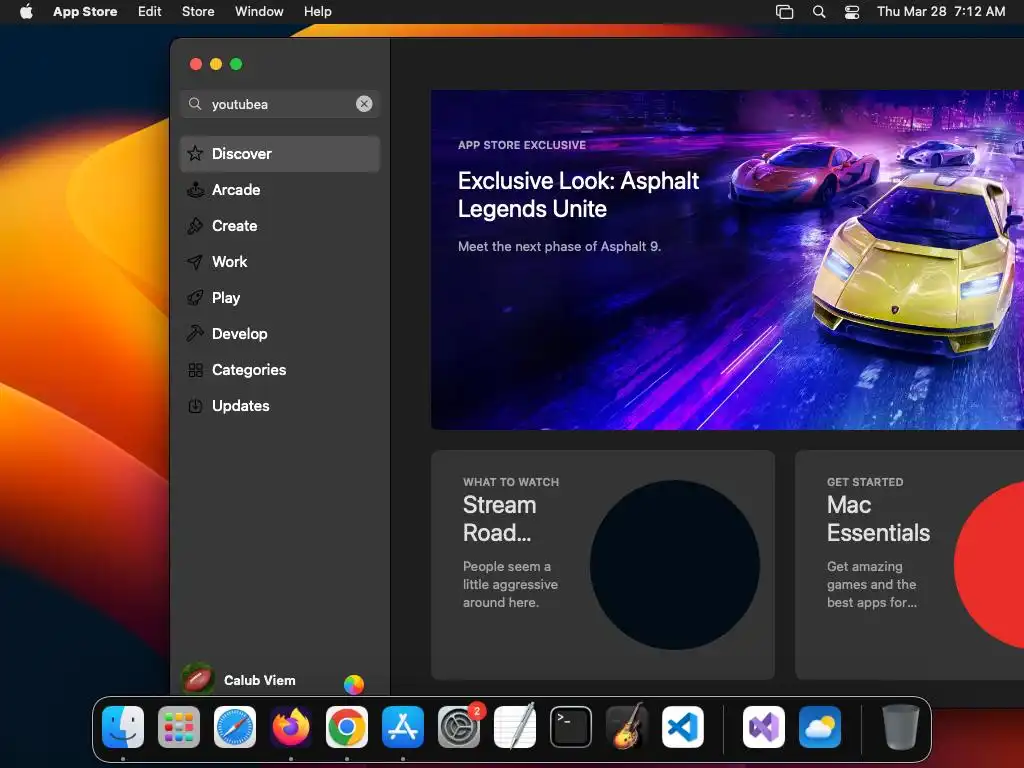Open the Discover section in sidebar
Viewport: 1024px width, 768px height.
[280, 153]
